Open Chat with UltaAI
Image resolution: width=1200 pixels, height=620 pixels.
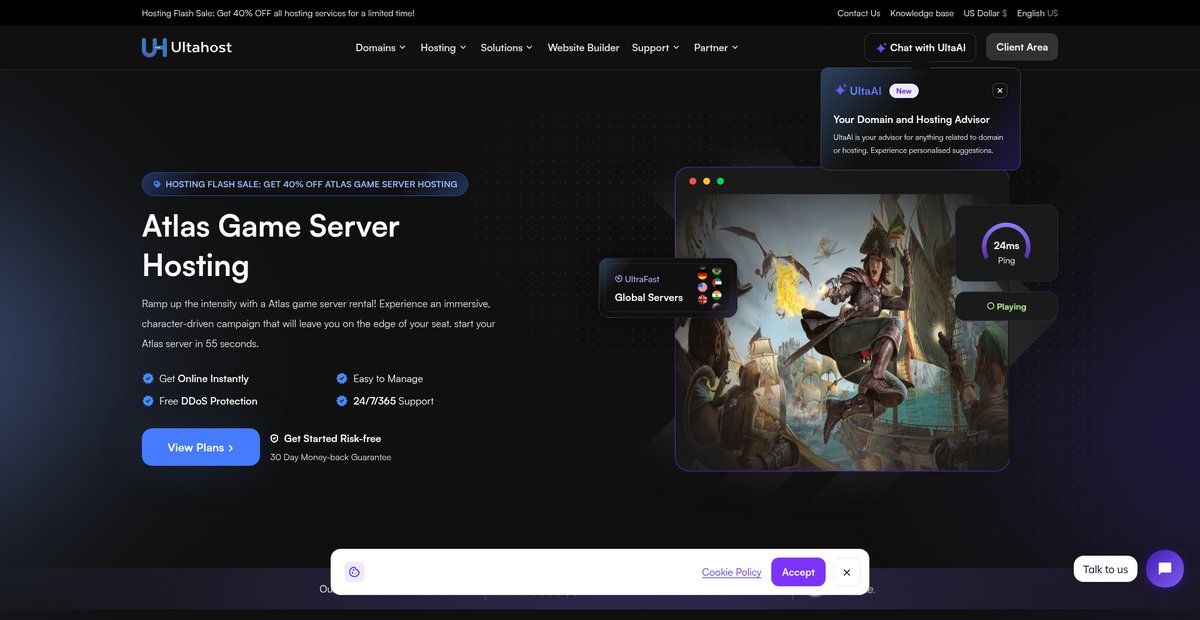coord(920,47)
